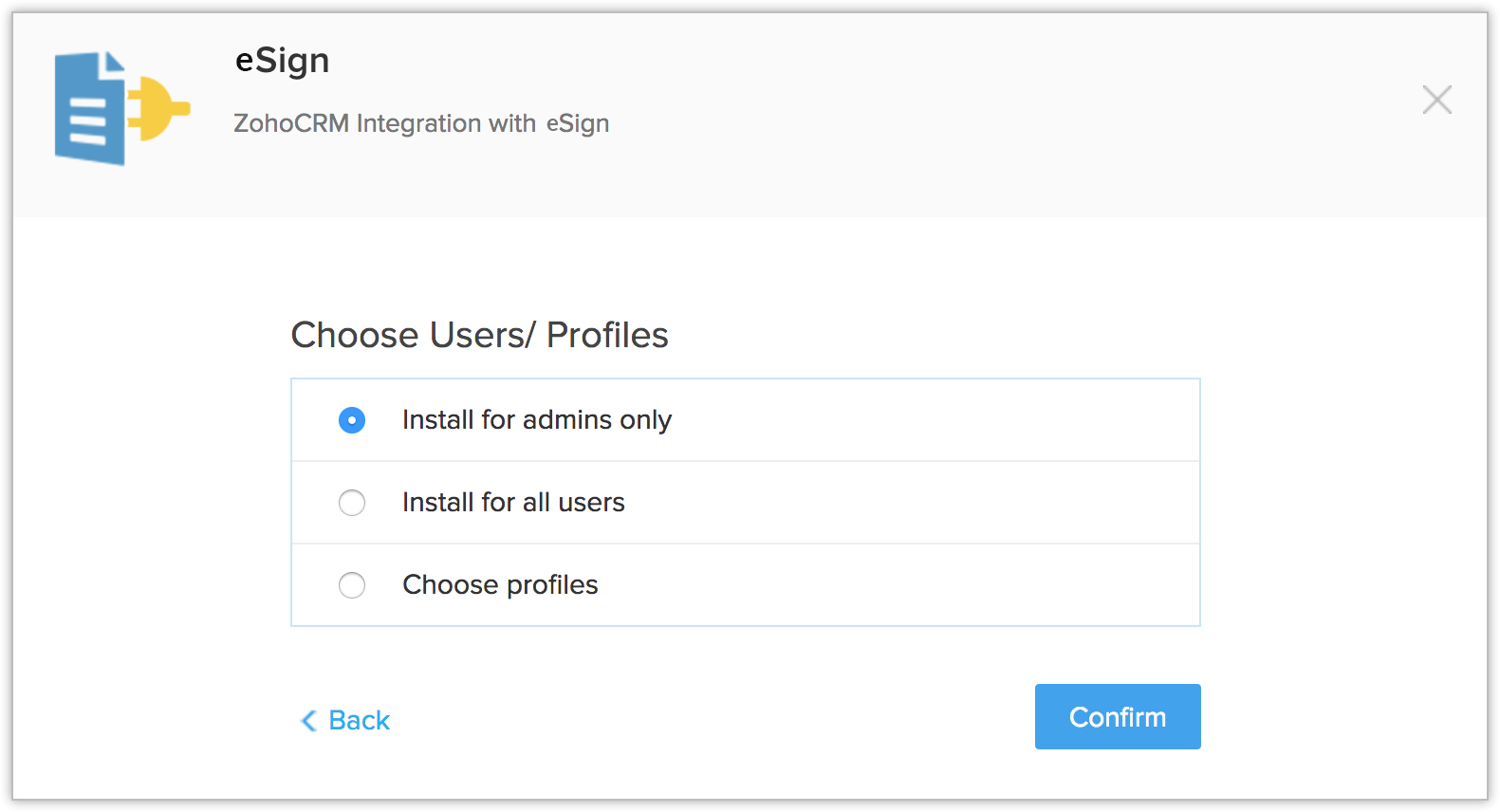Close the eSign installation dialog
Image resolution: width=1500 pixels, height=812 pixels.
[x=1436, y=100]
